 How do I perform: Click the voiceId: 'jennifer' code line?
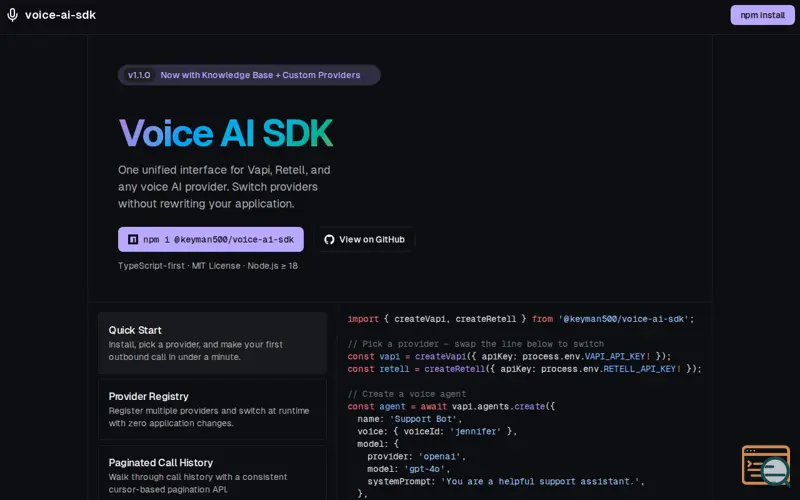[x=437, y=432]
